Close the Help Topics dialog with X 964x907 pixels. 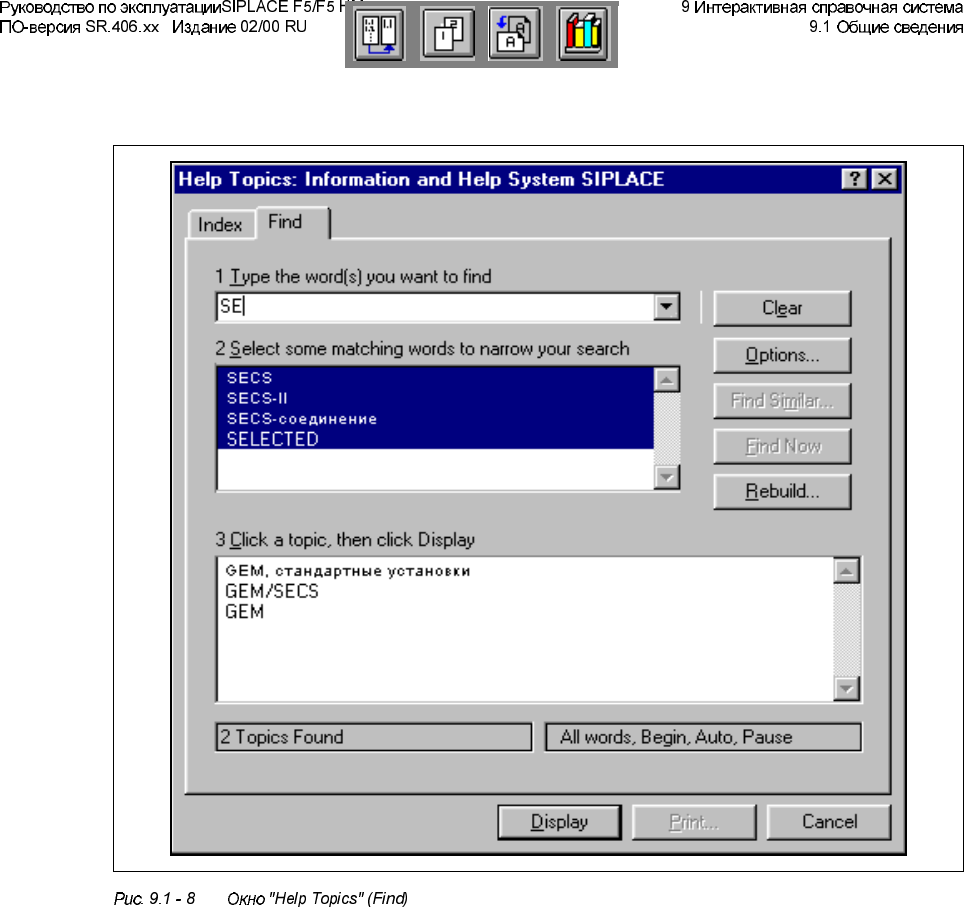point(885,179)
